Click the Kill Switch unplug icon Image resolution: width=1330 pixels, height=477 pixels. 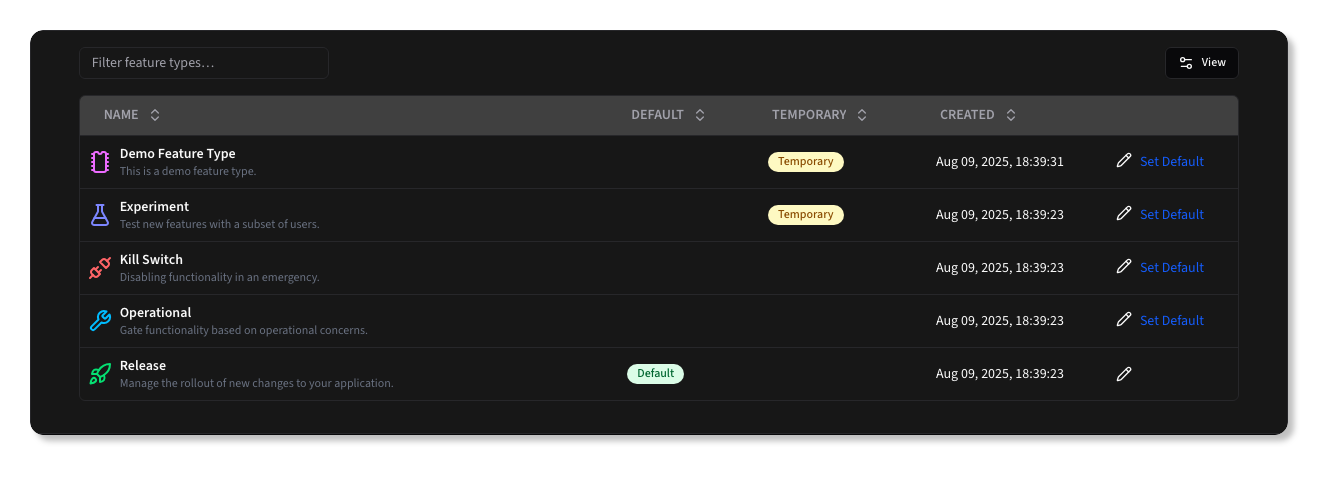99,268
